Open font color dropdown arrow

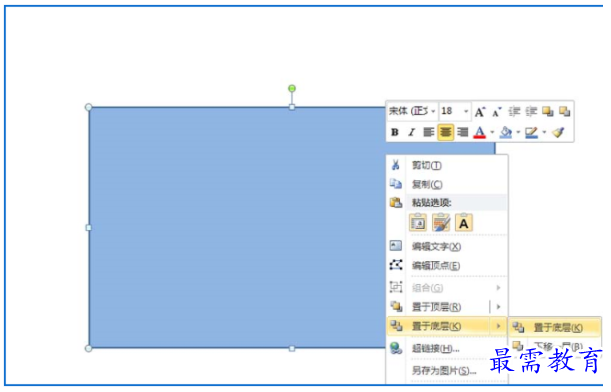point(492,132)
